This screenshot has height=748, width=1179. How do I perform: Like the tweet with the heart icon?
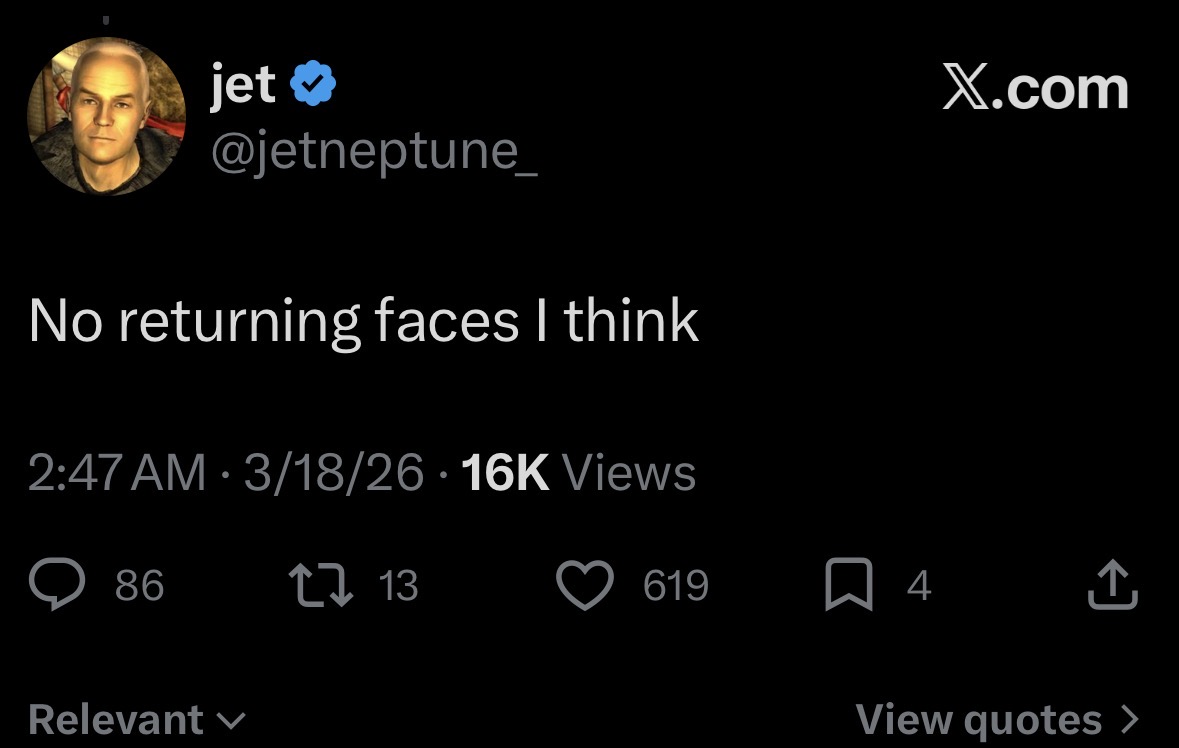tap(586, 586)
